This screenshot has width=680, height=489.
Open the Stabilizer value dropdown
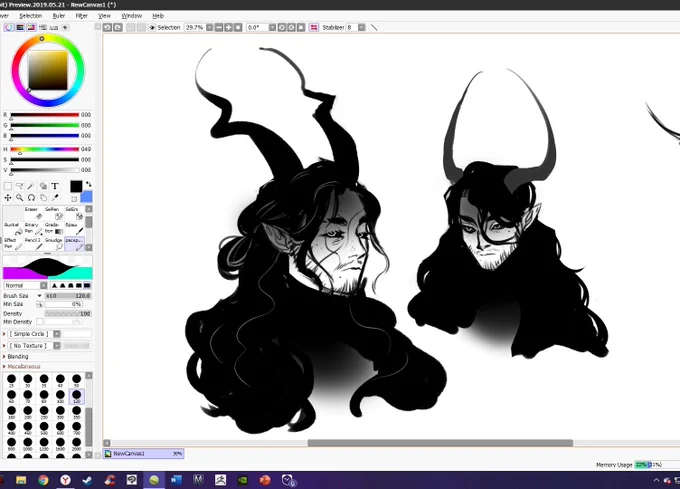(361, 27)
